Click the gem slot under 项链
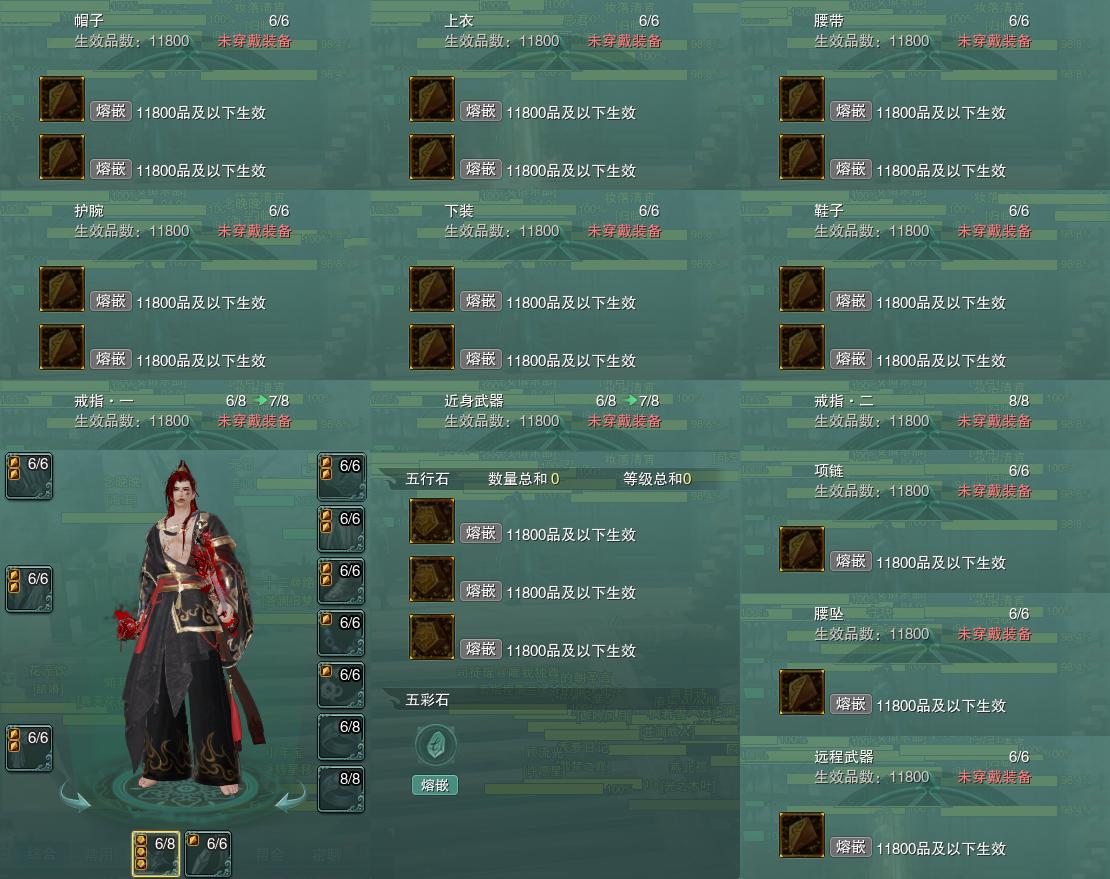Screen dimensions: 1110x879 801,549
